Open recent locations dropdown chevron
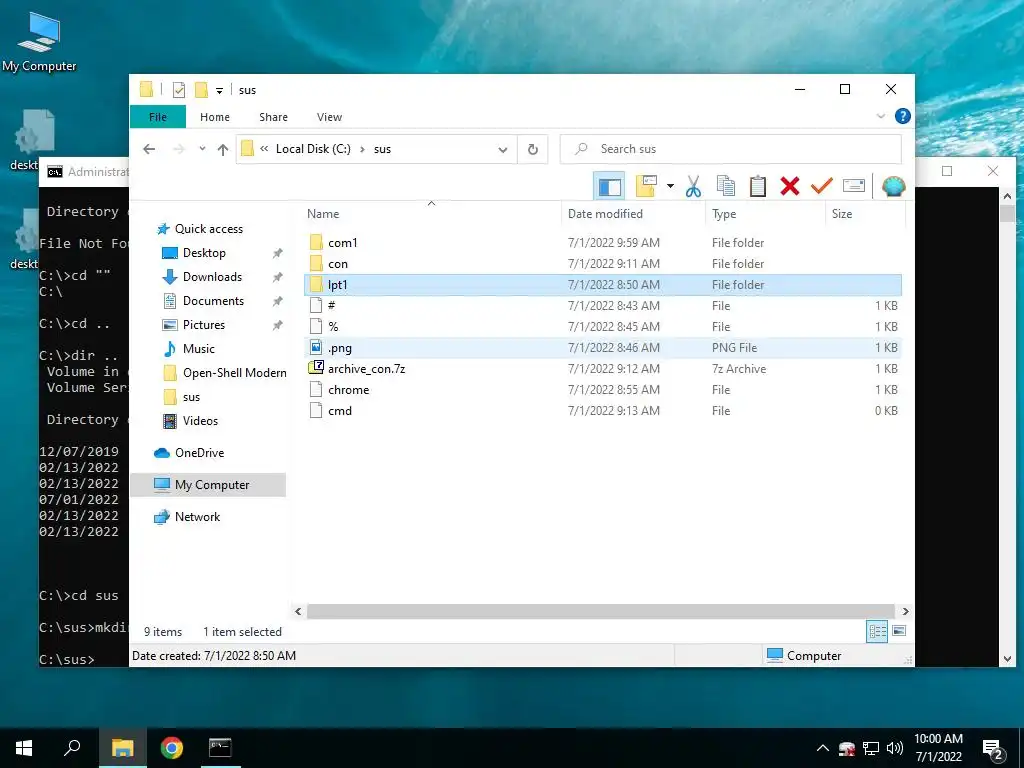The width and height of the screenshot is (1024, 768). (202, 149)
